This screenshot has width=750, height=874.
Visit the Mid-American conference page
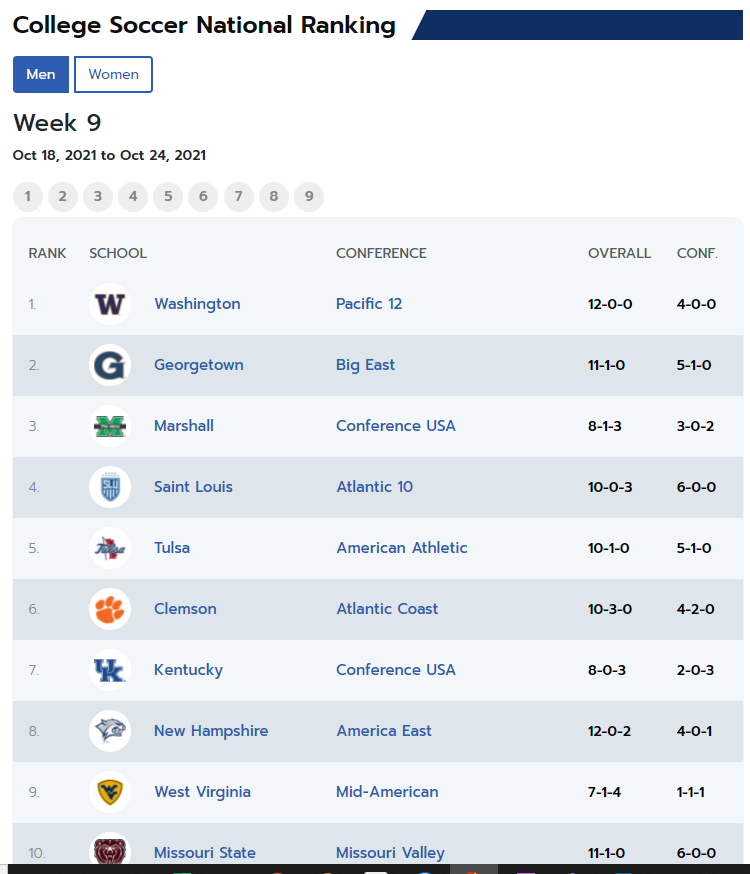387,792
